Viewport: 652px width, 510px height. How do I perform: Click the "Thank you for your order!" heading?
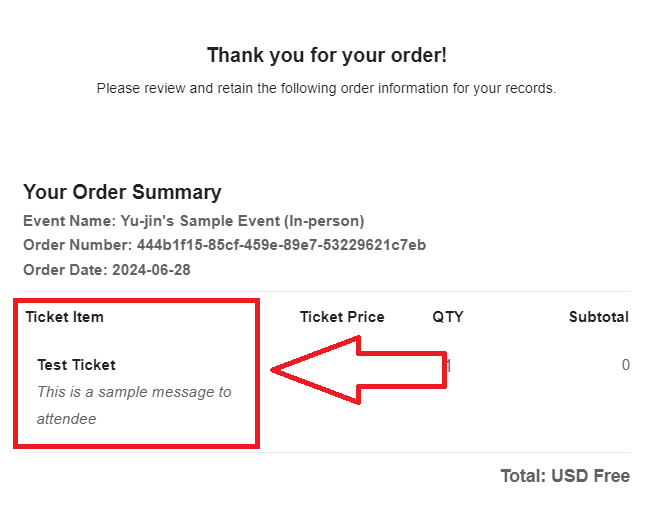(x=327, y=55)
